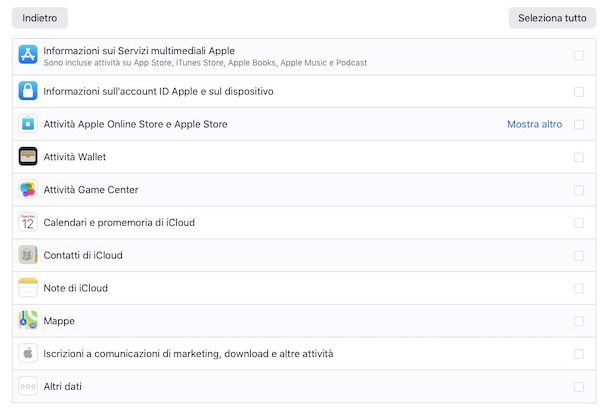Click the Informazioni sull'account ID Apple label
610x415 pixels.
pyautogui.click(x=158, y=91)
